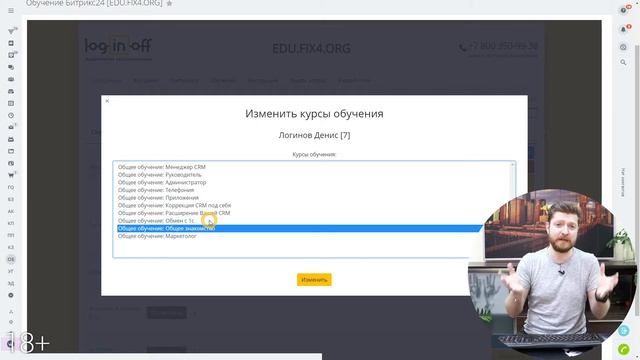
Task: Click the course list scrollbar up arrow
Action: click(513, 164)
